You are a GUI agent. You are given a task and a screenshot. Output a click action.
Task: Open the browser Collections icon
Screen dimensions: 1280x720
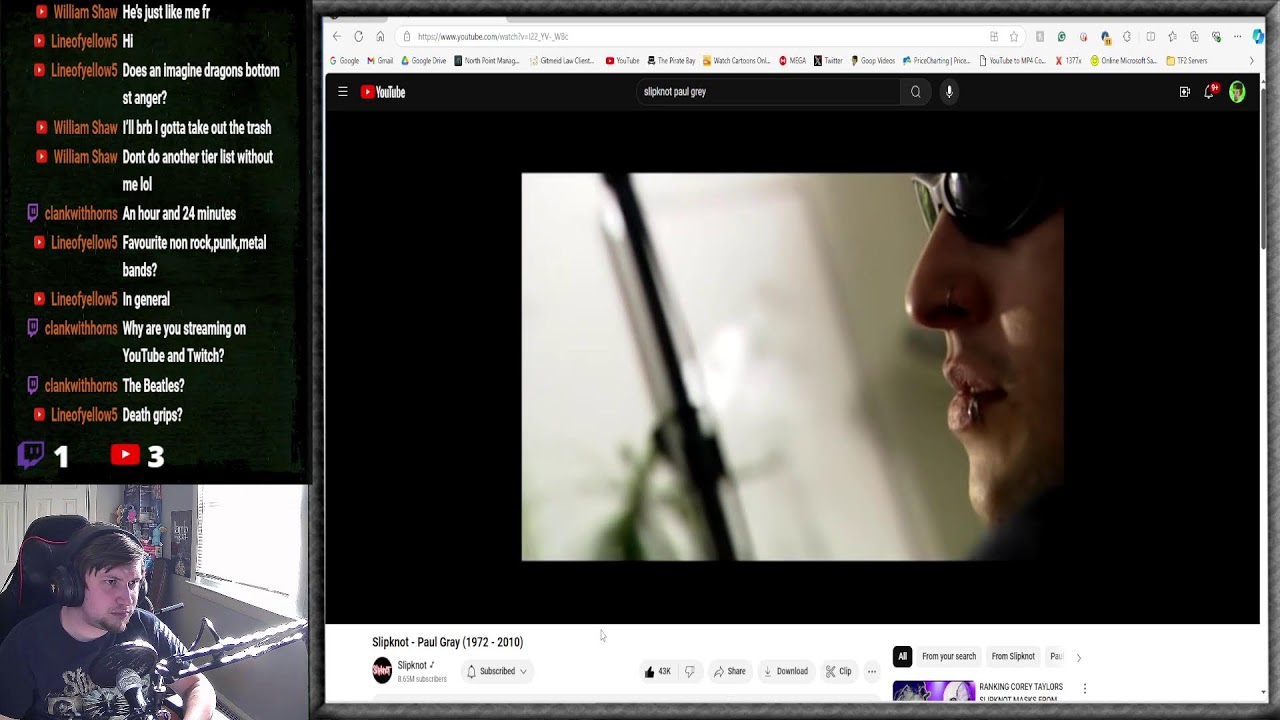[1194, 36]
